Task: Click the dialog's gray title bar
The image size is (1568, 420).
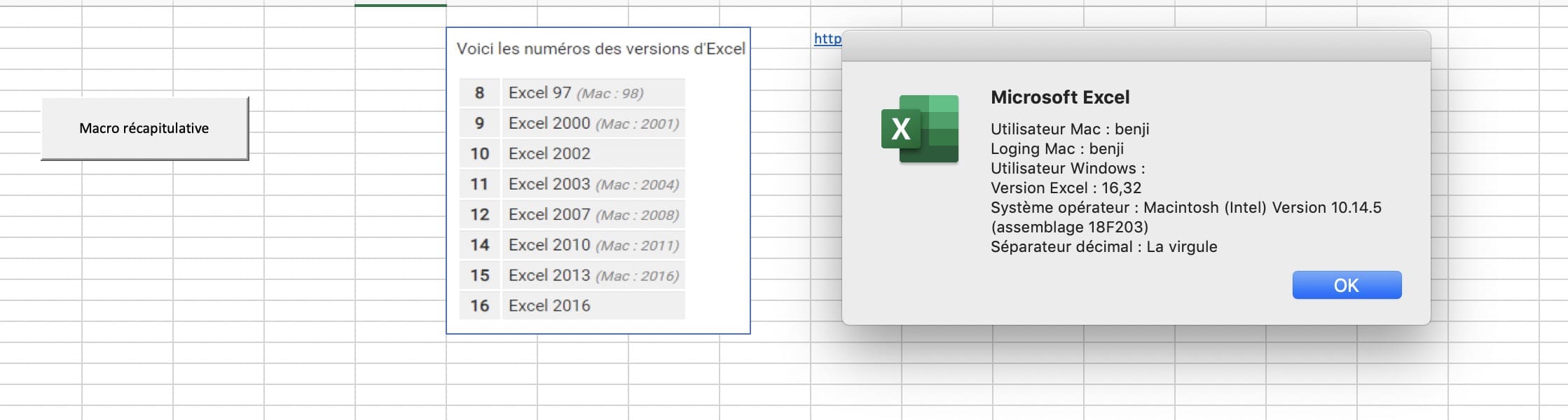Action: point(1135,46)
